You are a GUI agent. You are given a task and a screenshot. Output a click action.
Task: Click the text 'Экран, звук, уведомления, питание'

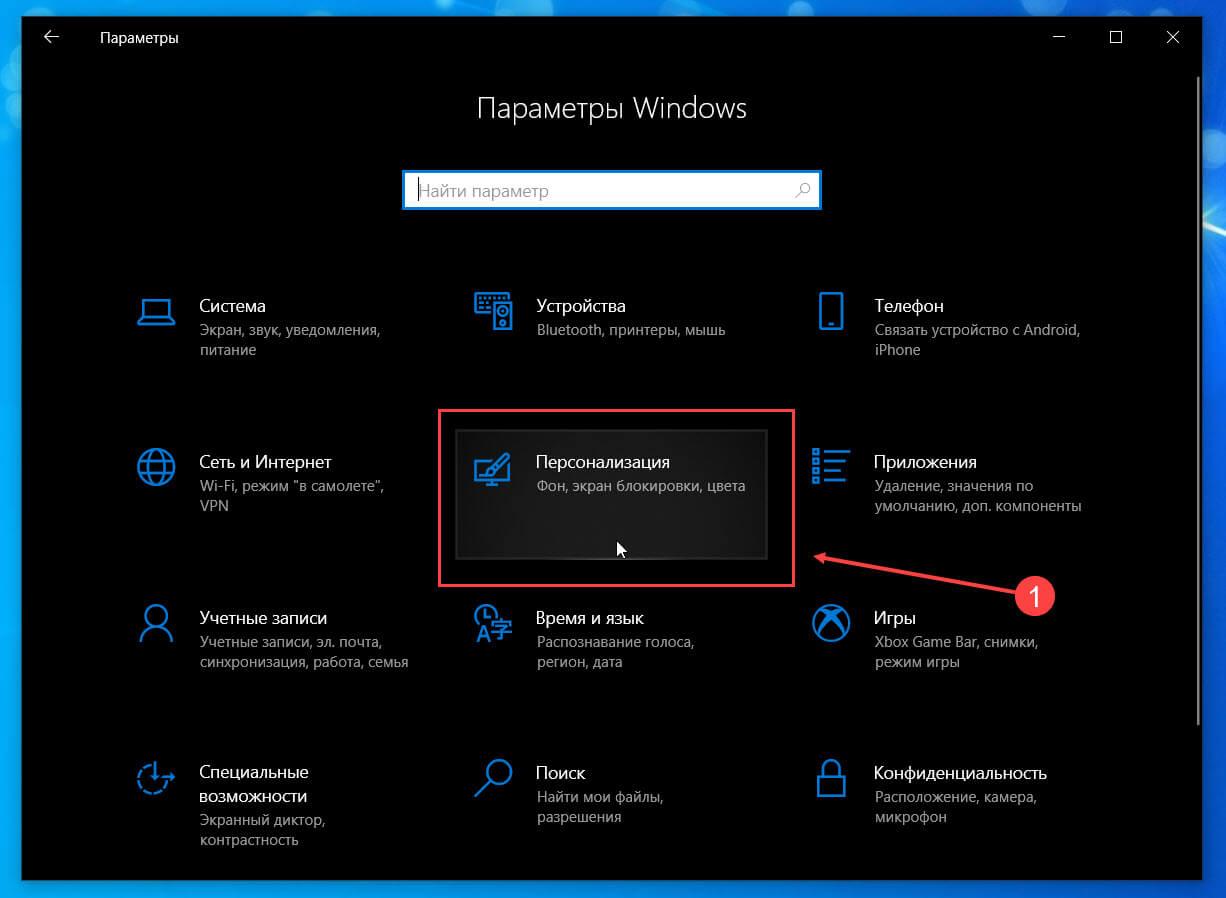tap(290, 340)
